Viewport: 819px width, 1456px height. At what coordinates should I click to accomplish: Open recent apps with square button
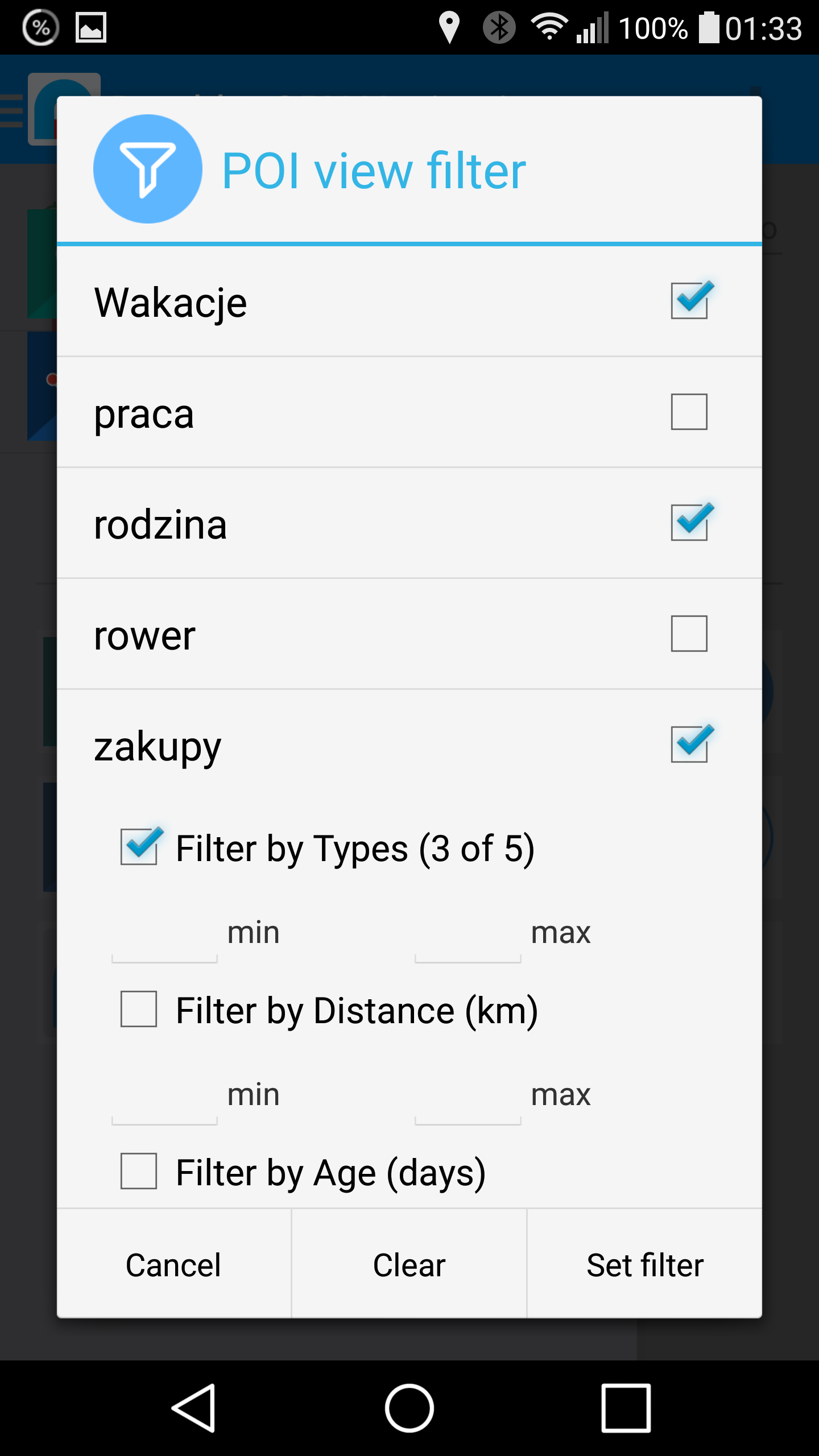pos(626,1408)
